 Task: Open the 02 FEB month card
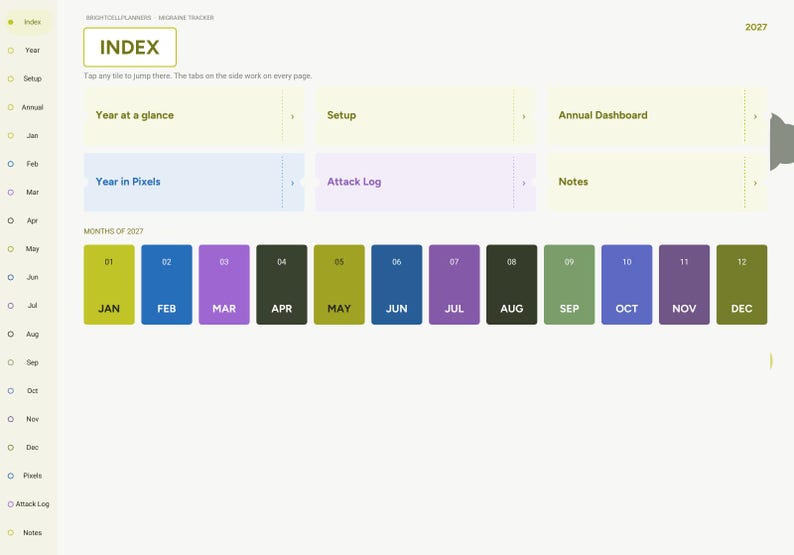coord(167,285)
